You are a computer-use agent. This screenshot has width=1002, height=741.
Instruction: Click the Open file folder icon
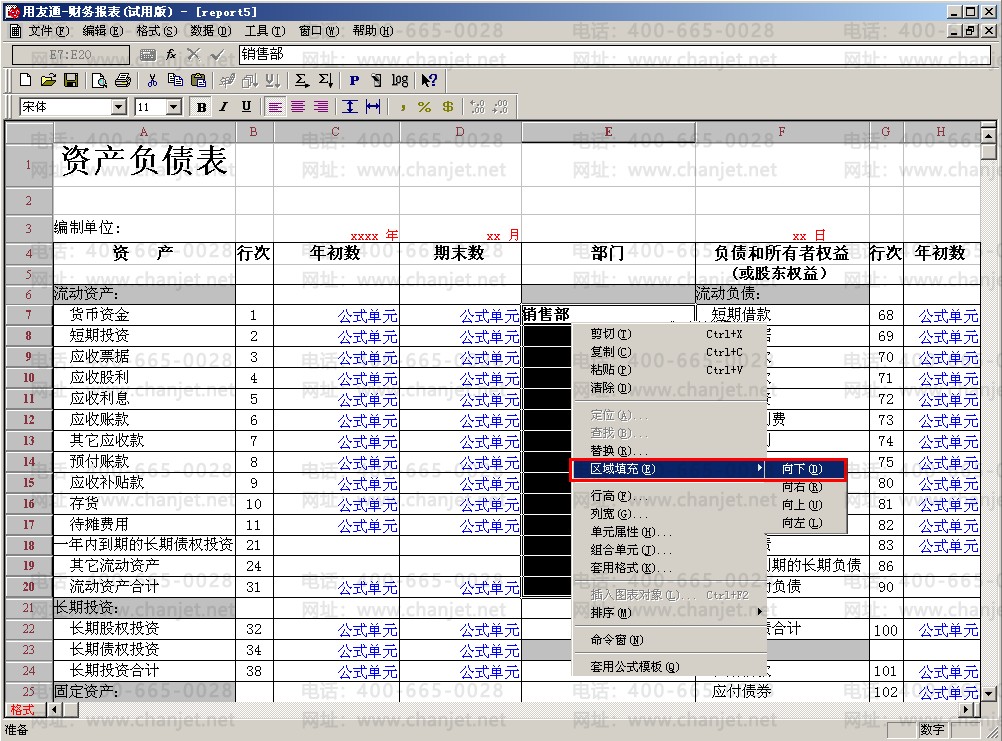(48, 80)
